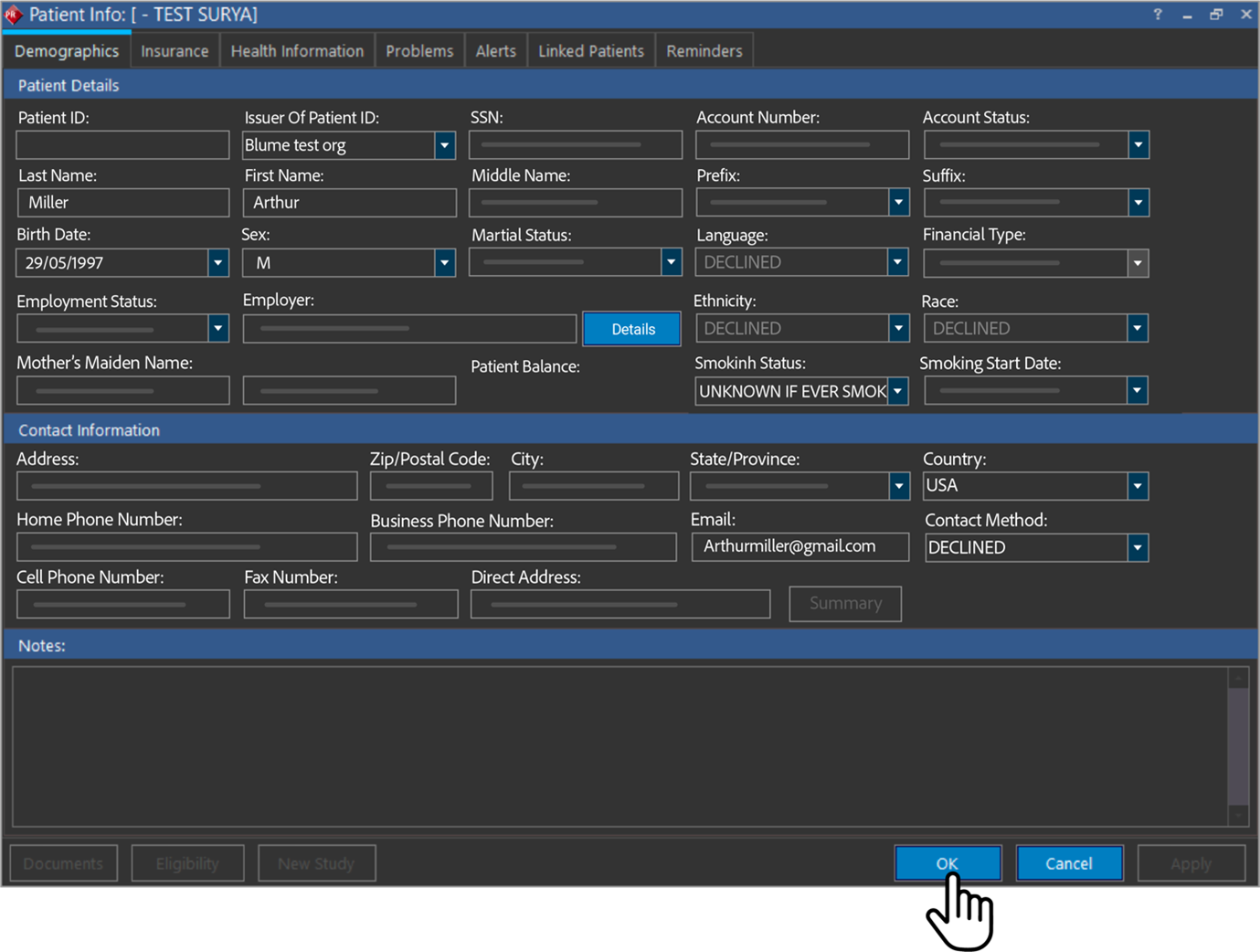This screenshot has height=952, width=1260.
Task: Open the Health Information tab
Action: (x=297, y=51)
